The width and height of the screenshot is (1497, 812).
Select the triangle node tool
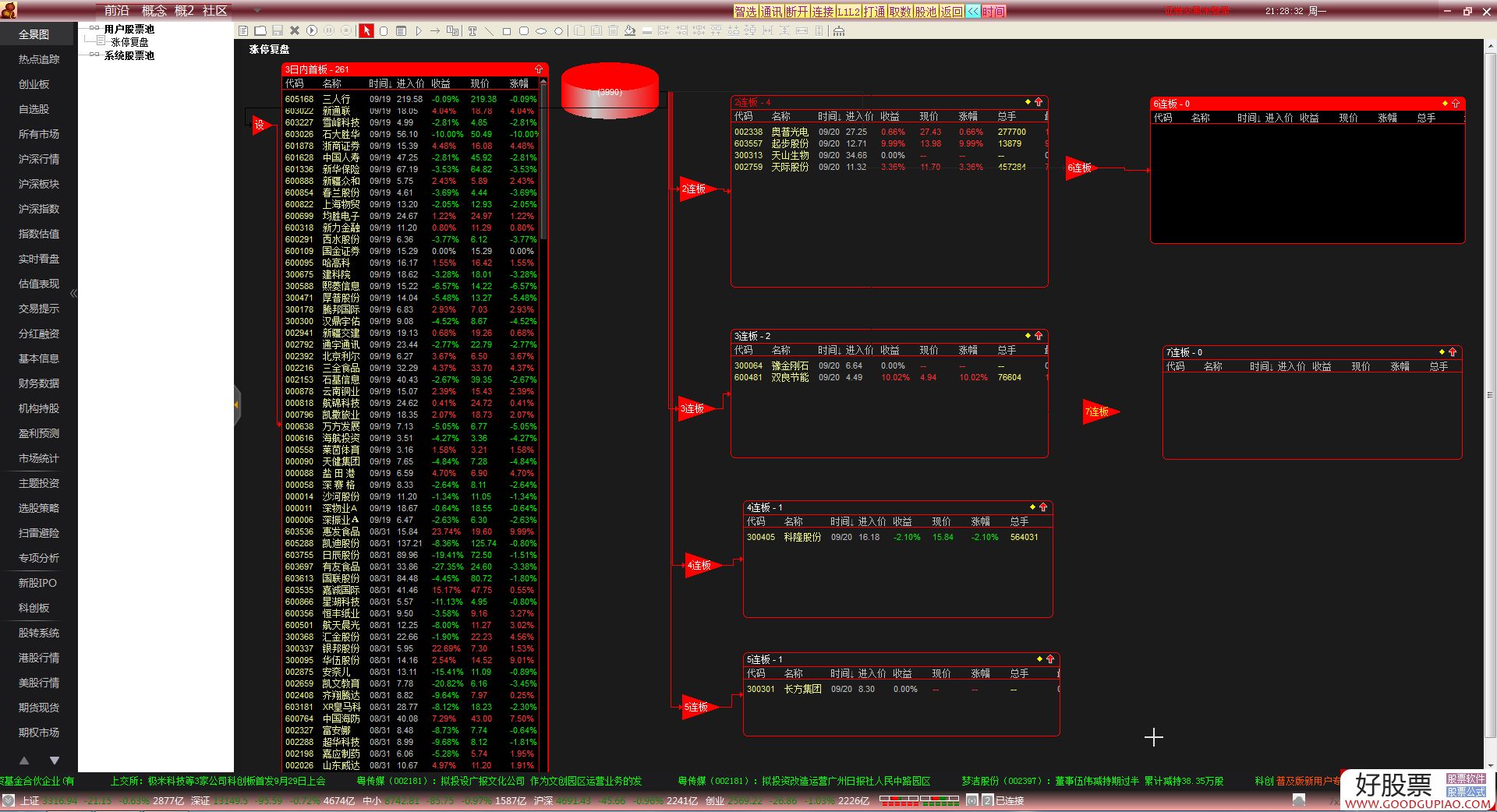pyautogui.click(x=419, y=31)
